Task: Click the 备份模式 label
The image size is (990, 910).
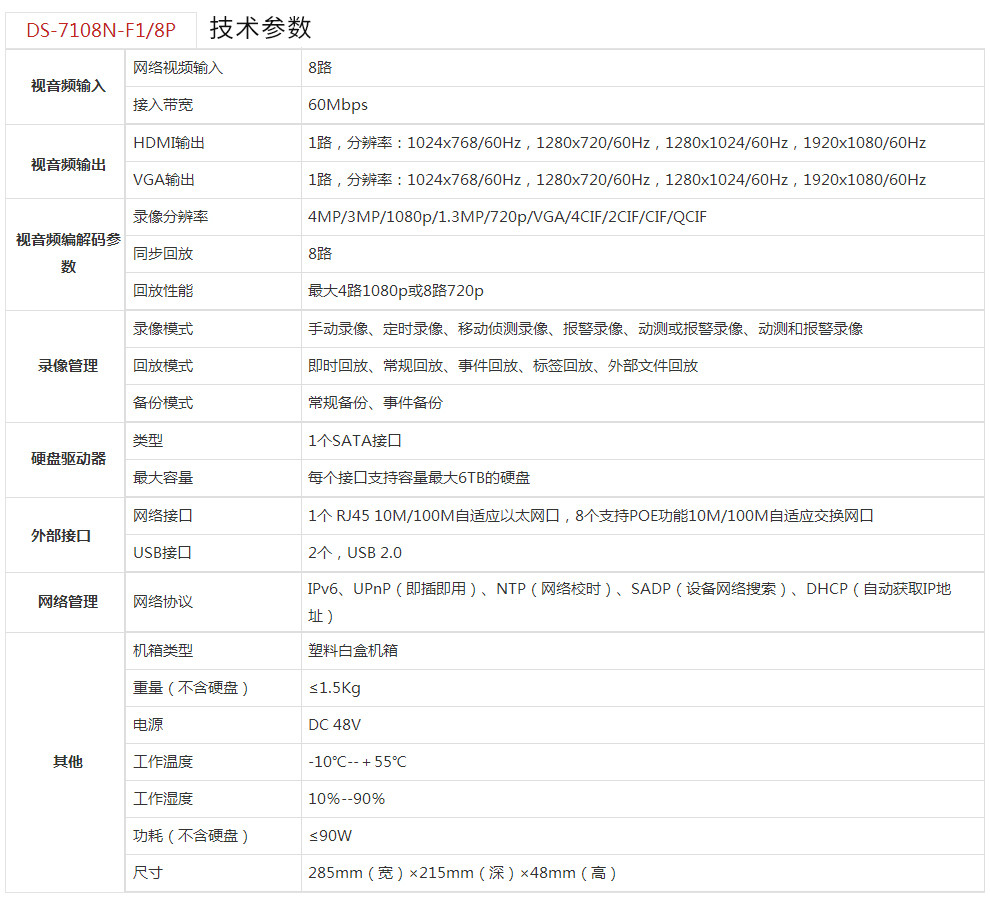Action: 163,403
